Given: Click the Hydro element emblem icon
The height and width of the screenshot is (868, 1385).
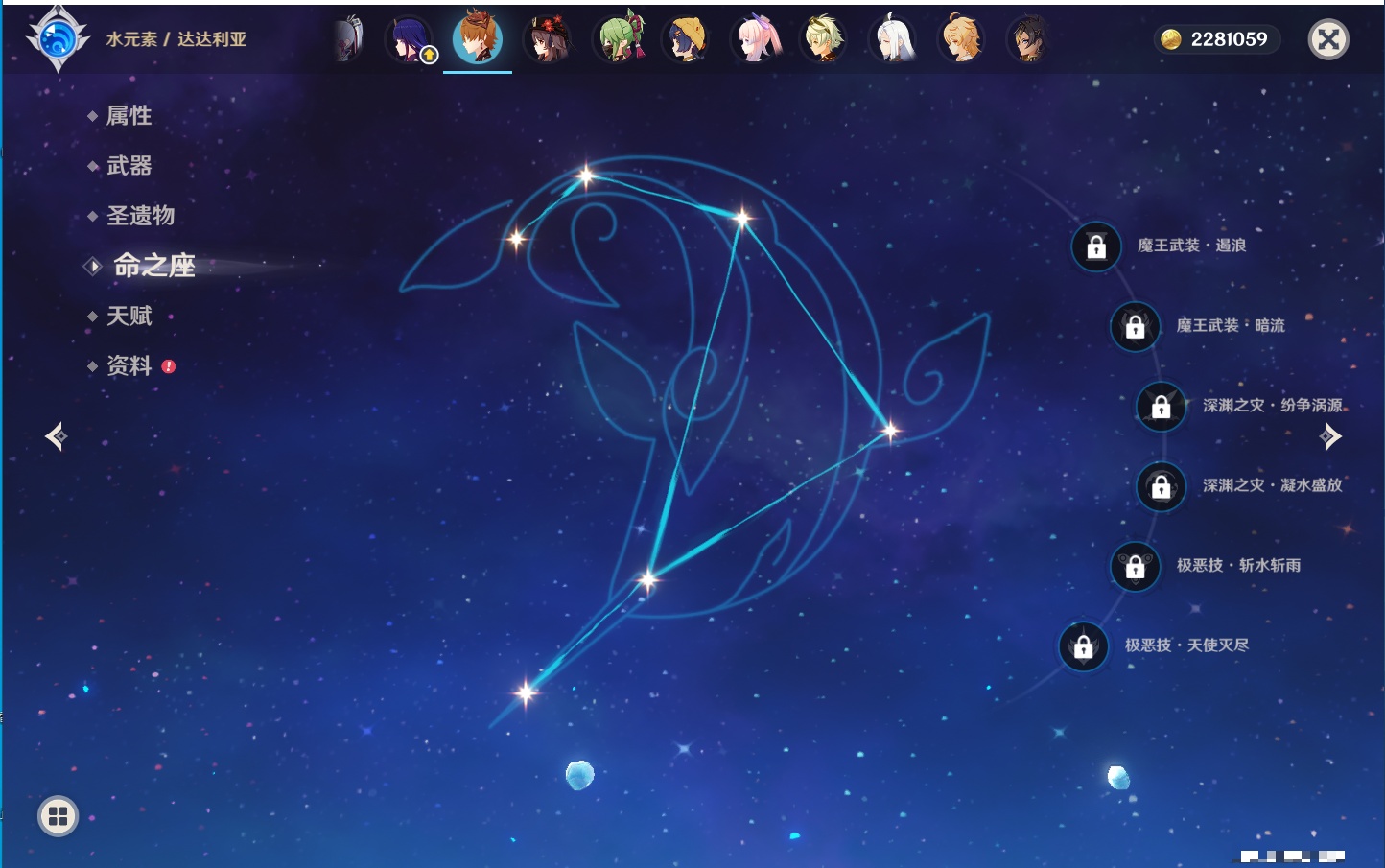Looking at the screenshot, I should pos(58,39).
